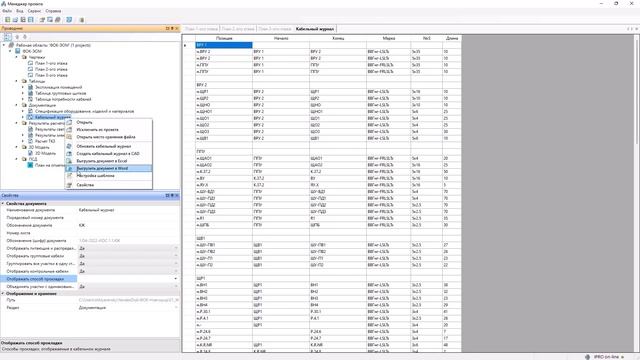Click the down arrow icon in Проводник toolbar
The width and height of the screenshot is (640, 360).
tap(24, 37)
